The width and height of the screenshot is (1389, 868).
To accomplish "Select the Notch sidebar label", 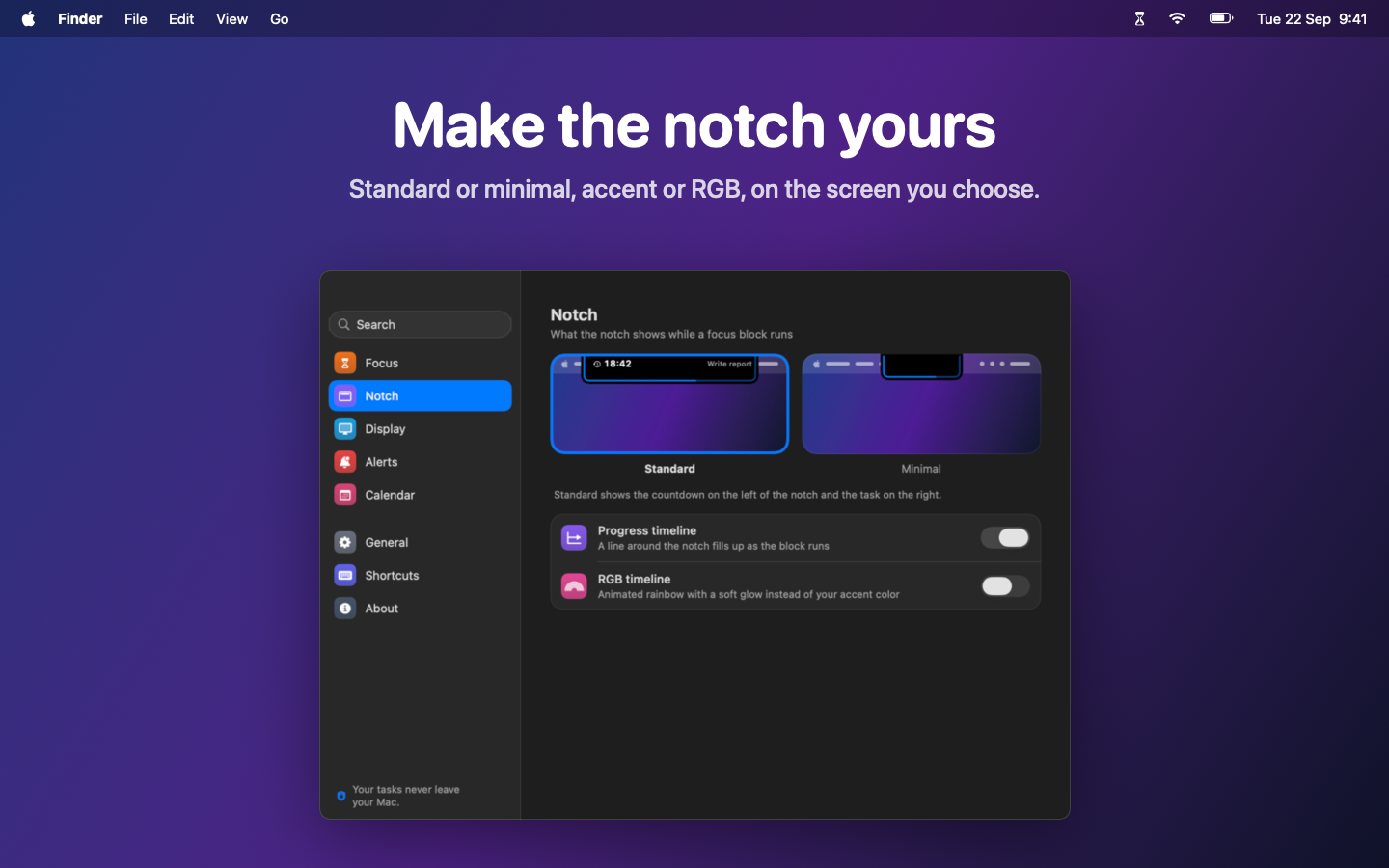I will pos(382,395).
